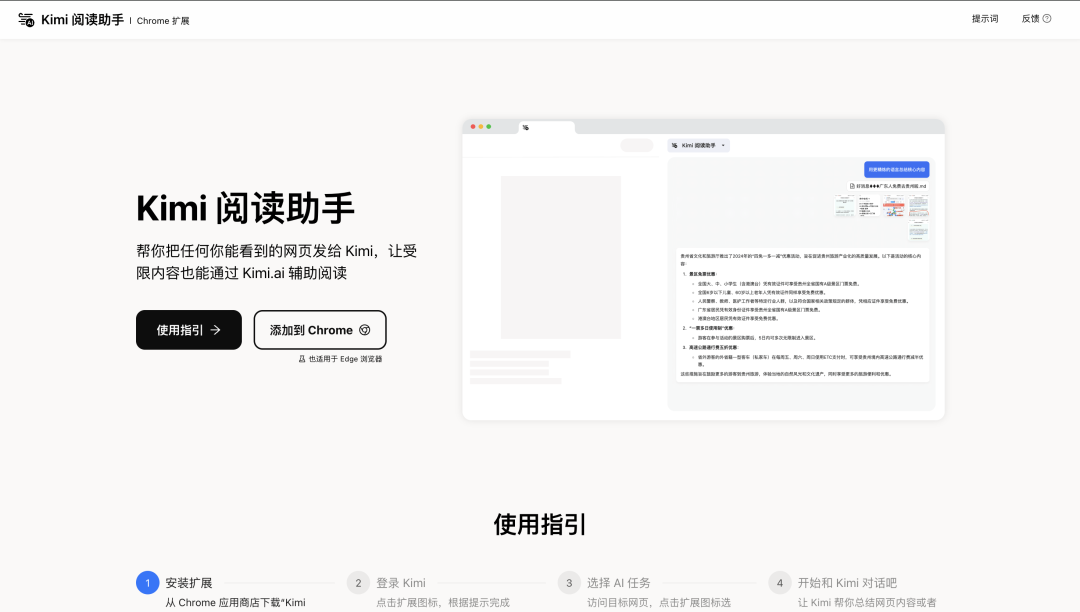Click the Kimi 阅读助手 main headline
The height and width of the screenshot is (612, 1080).
(x=245, y=208)
